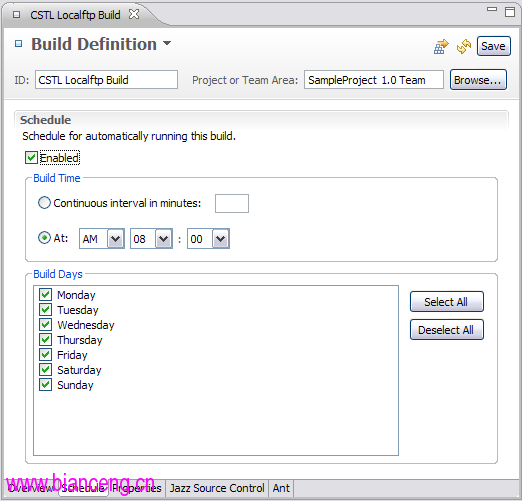Uncheck Friday build day
The height and width of the screenshot is (501, 522).
(x=45, y=354)
